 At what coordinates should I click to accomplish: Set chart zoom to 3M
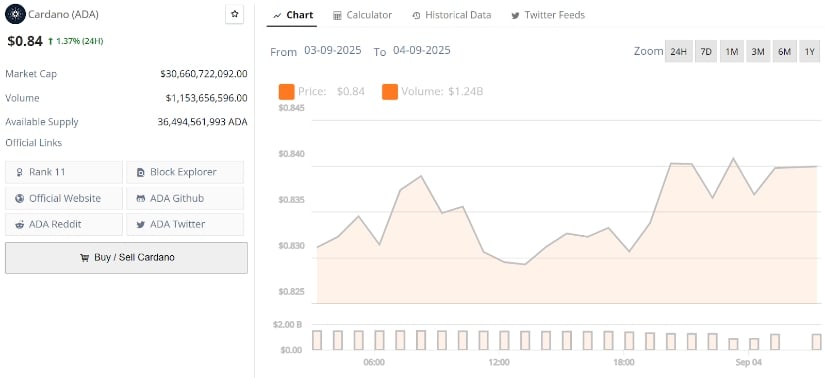(758, 52)
